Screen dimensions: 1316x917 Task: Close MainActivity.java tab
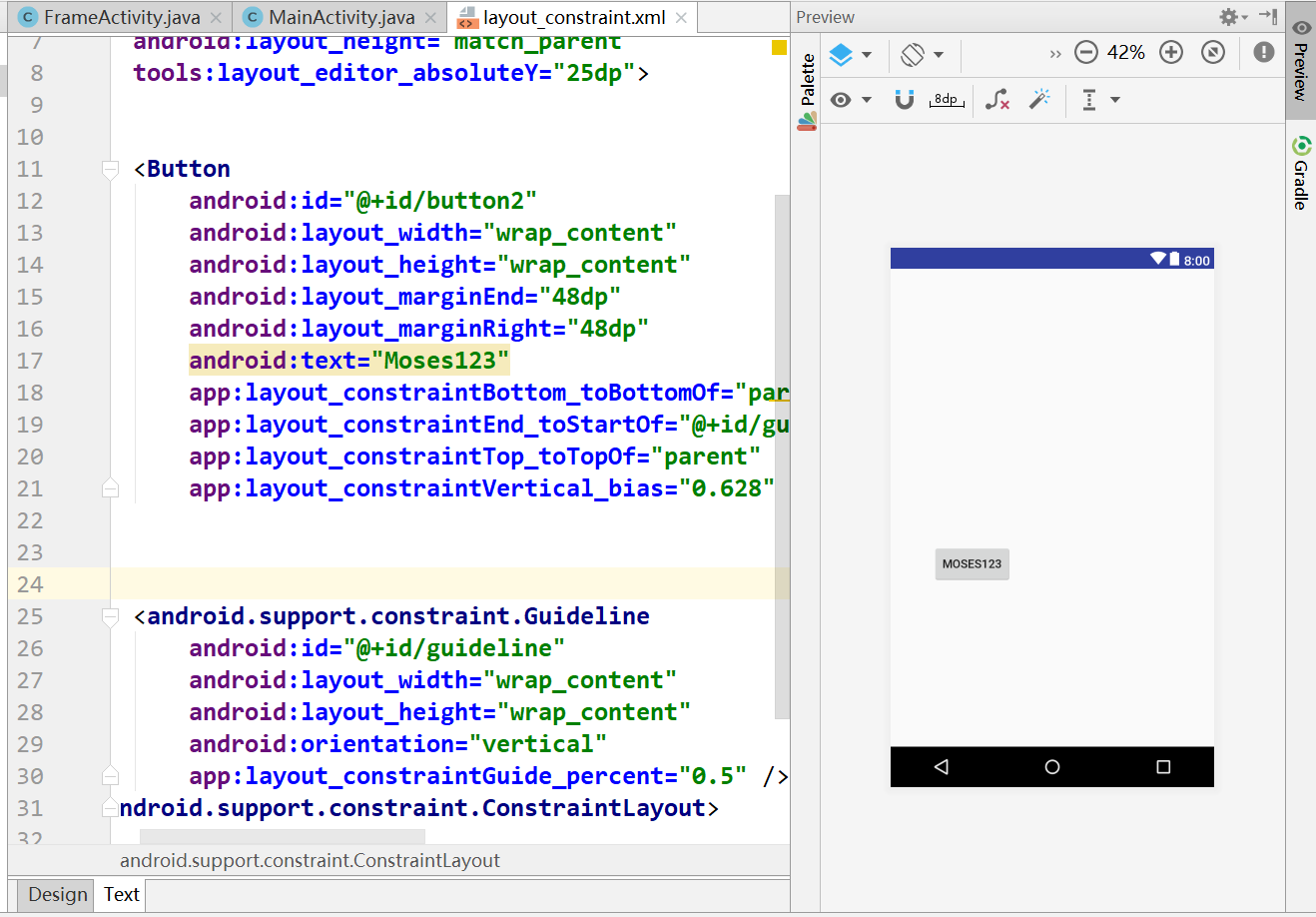point(430,18)
